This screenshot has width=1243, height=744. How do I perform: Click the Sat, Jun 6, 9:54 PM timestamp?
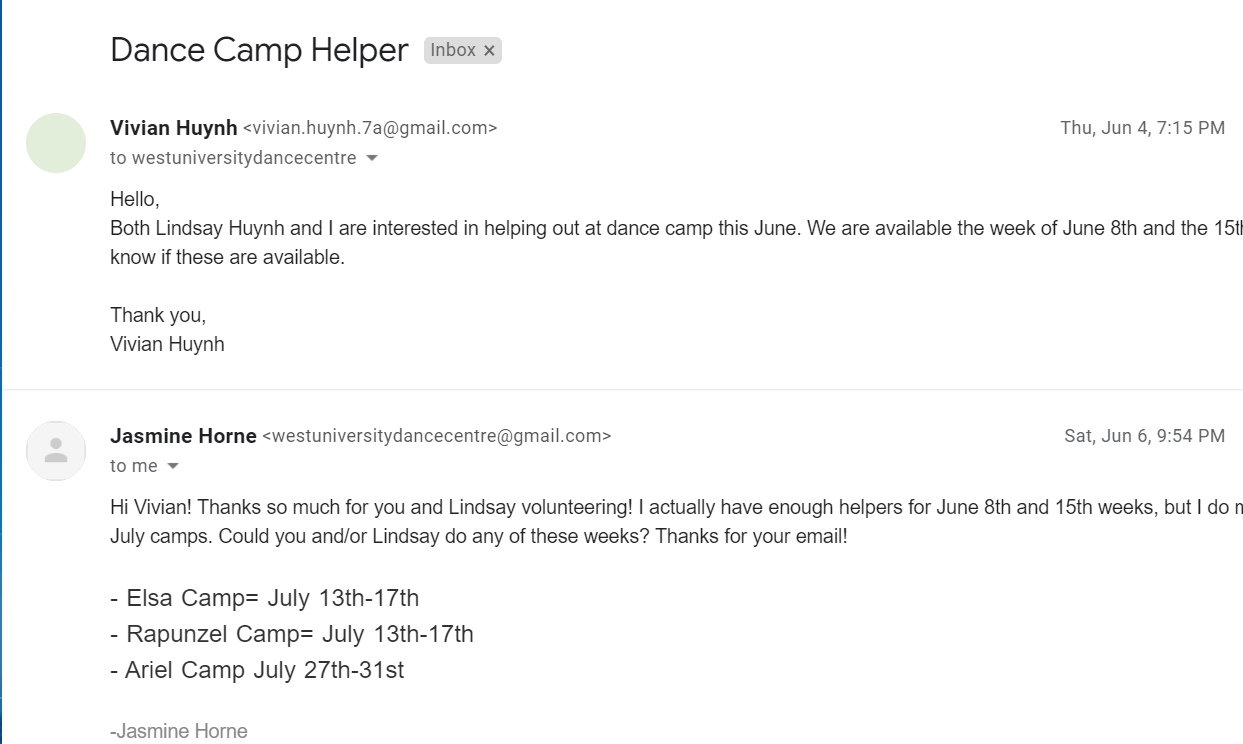(x=1144, y=436)
